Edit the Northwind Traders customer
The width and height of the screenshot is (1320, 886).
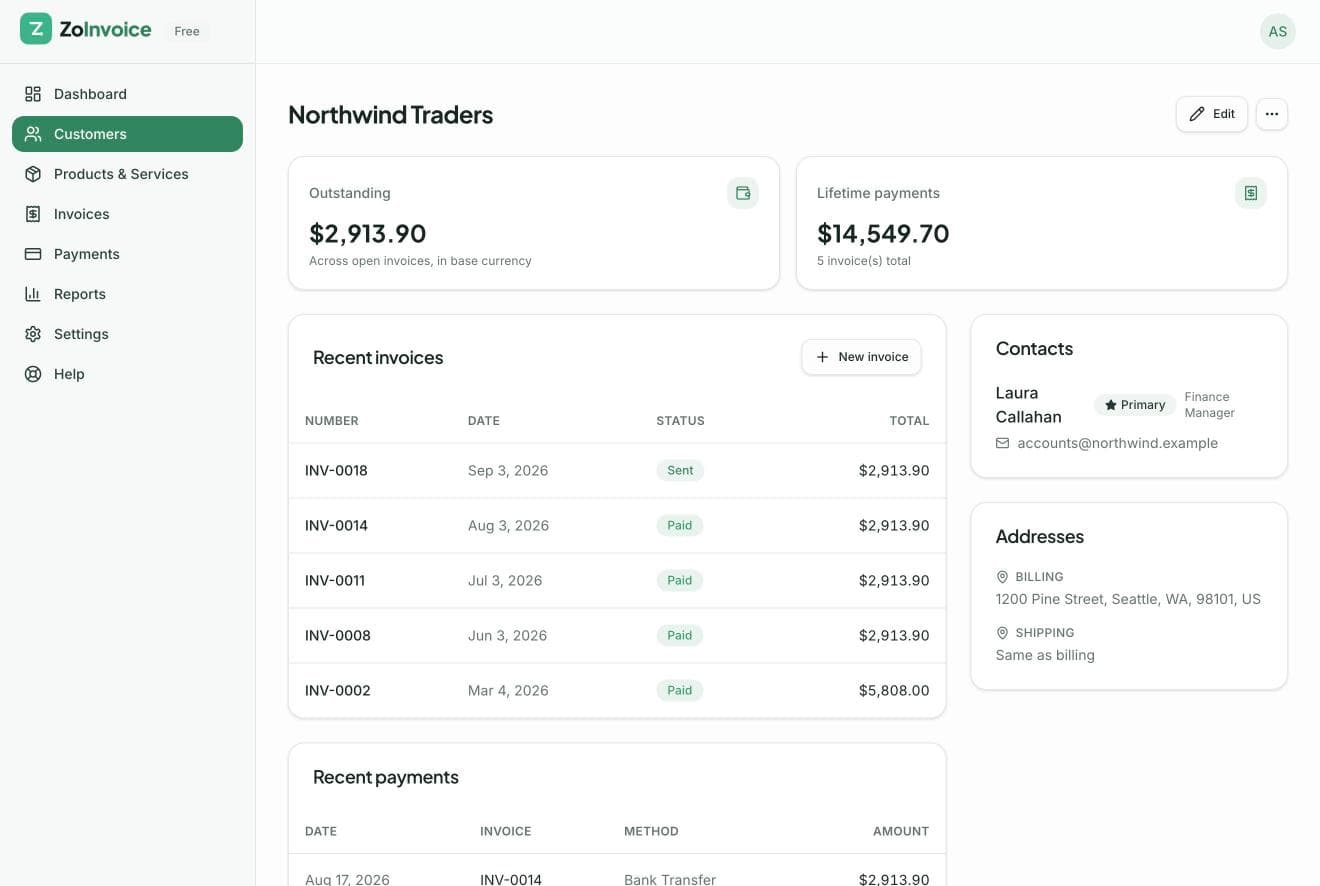click(1212, 114)
